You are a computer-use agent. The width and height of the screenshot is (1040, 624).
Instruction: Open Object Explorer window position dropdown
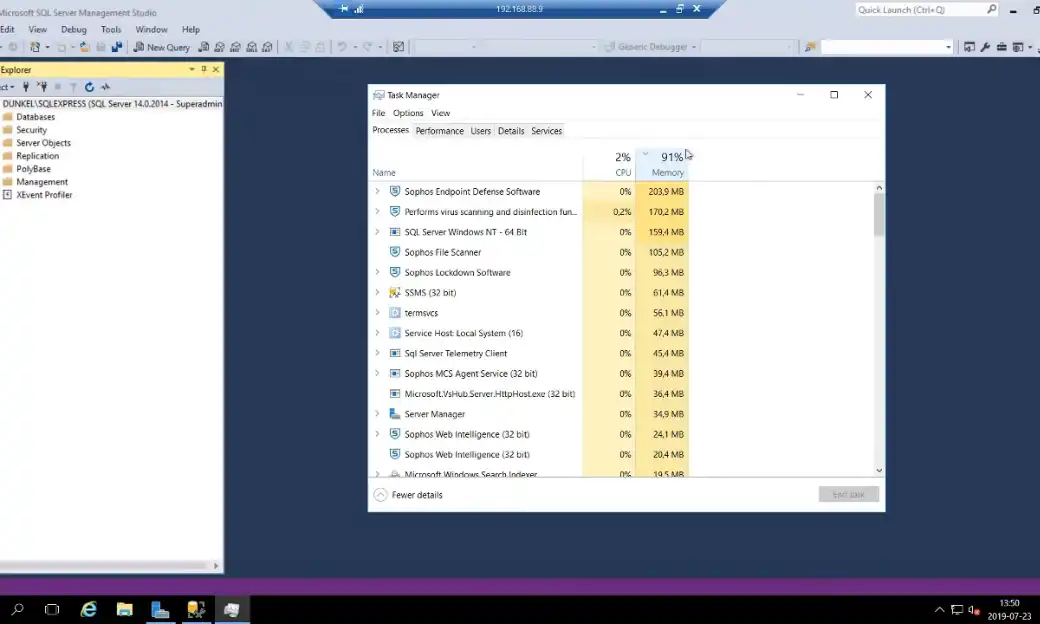[192, 69]
